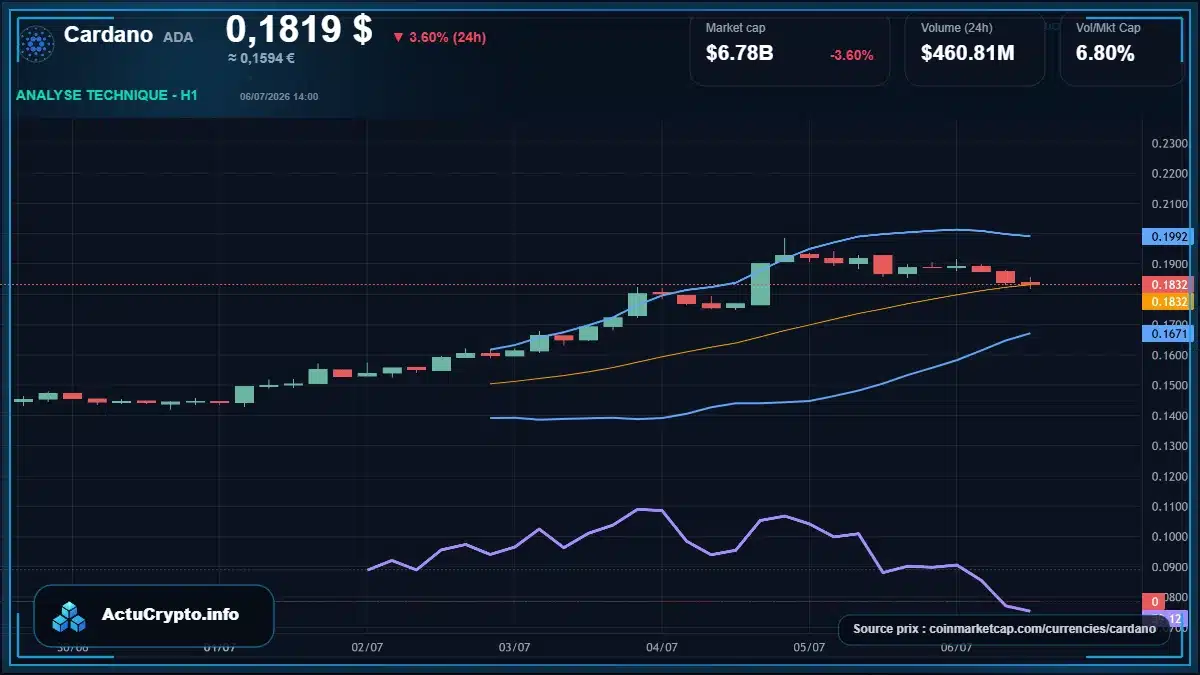Click the 04/07 date axis label
This screenshot has height=675, width=1200.
point(662,648)
